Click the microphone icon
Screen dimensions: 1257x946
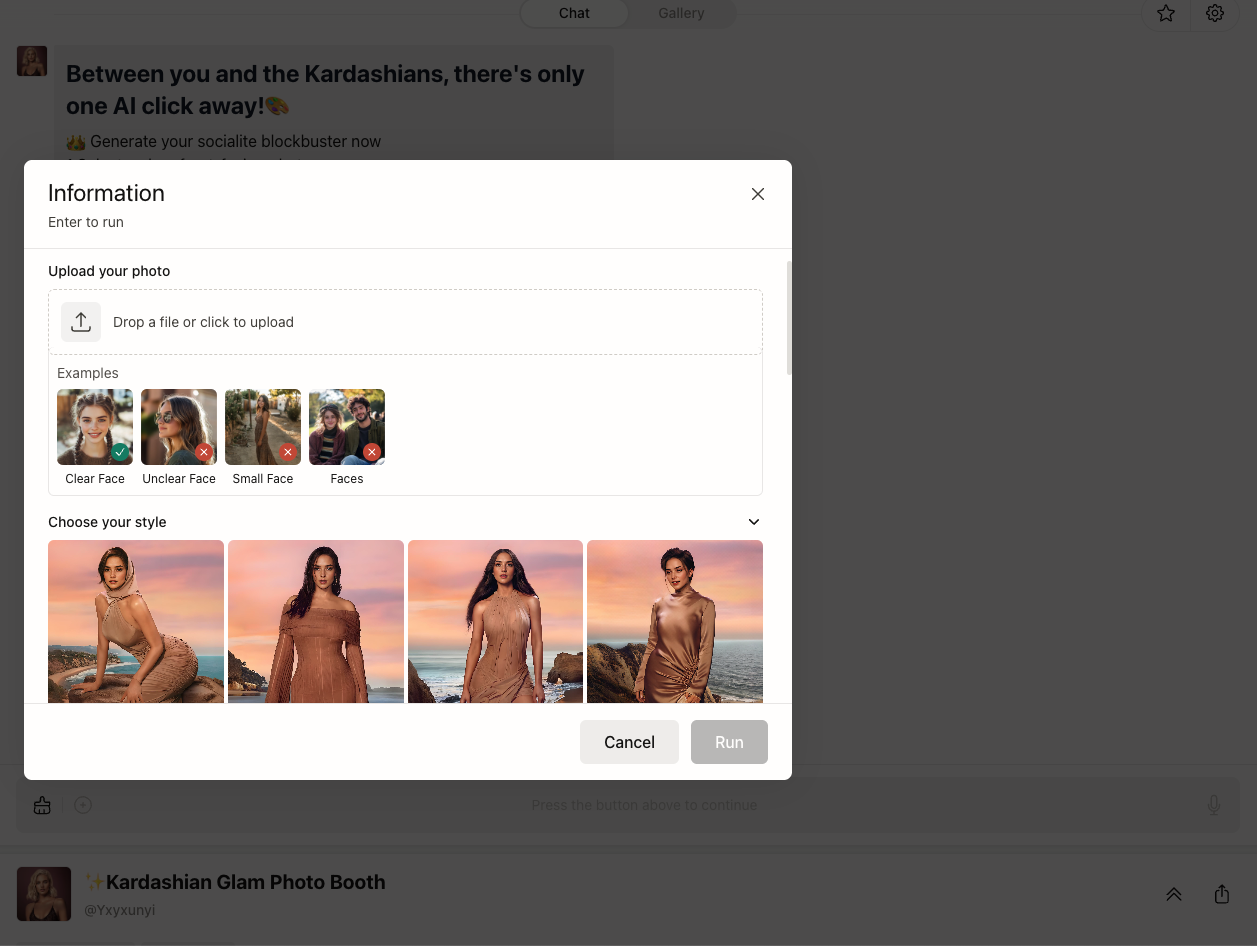pos(1214,805)
